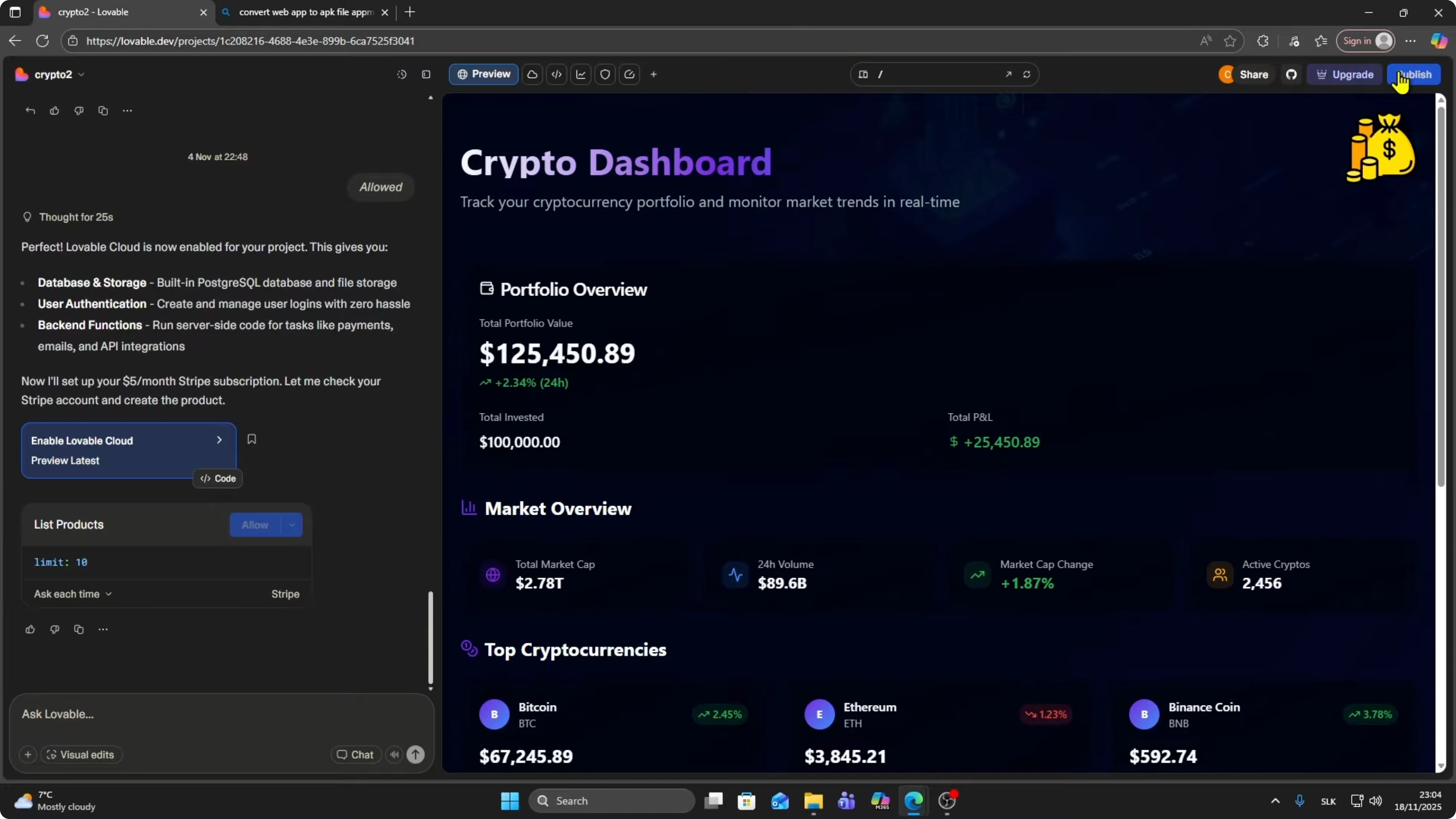Allow the List Products action

click(x=255, y=525)
